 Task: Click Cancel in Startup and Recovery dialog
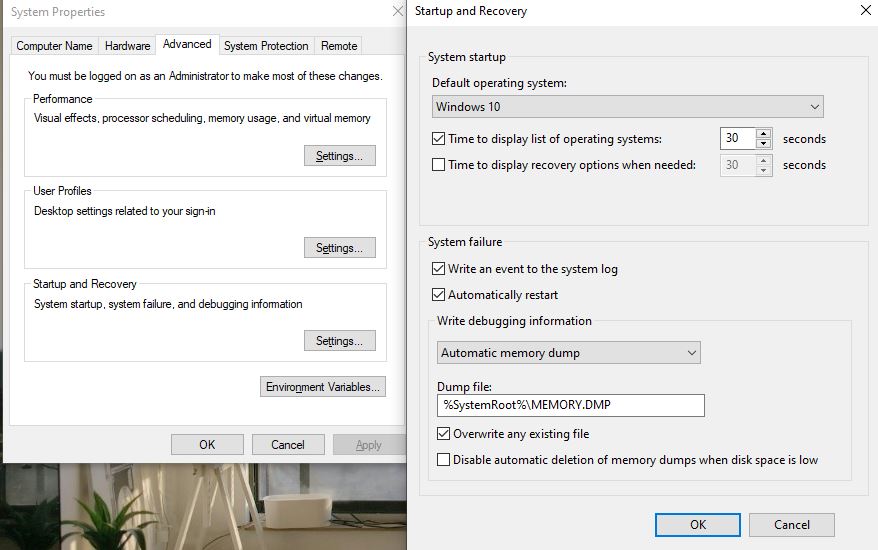[792, 525]
